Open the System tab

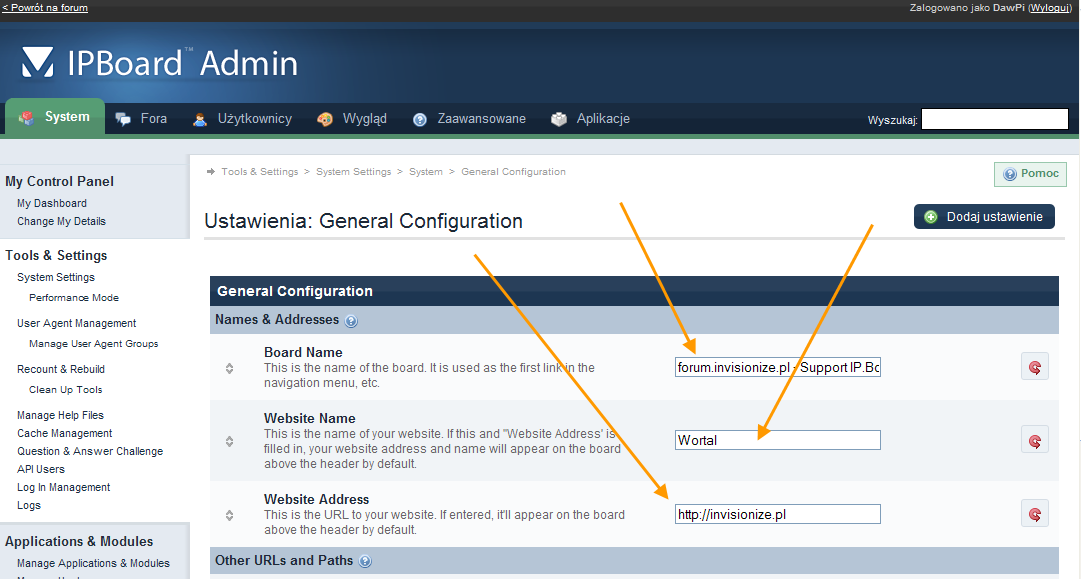point(55,117)
